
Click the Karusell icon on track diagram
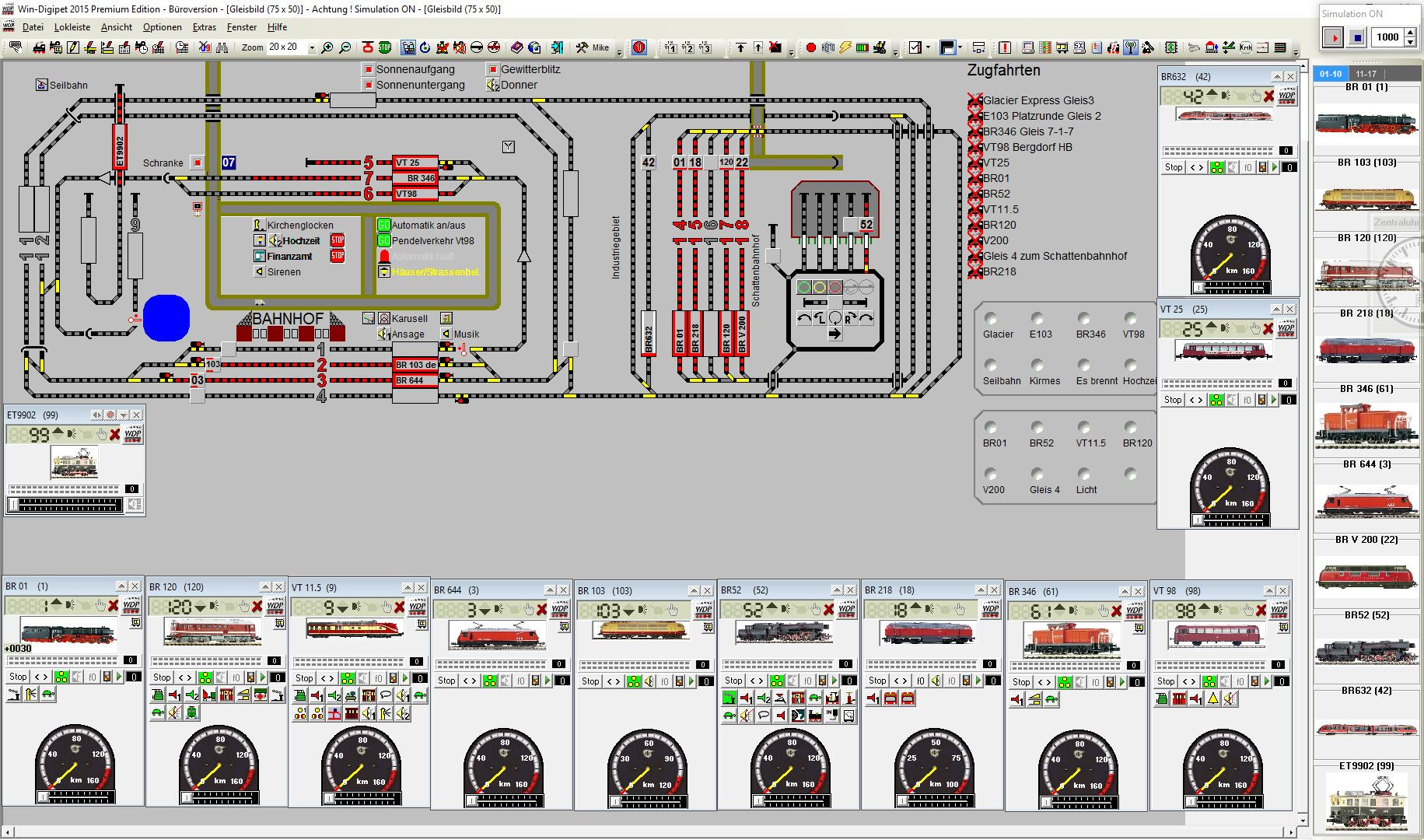click(383, 318)
